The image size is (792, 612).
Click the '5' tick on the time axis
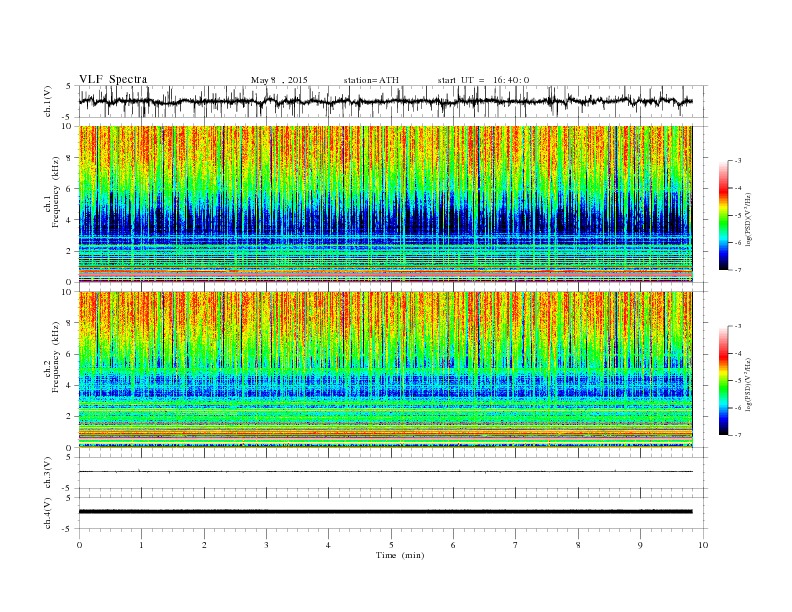coord(391,545)
